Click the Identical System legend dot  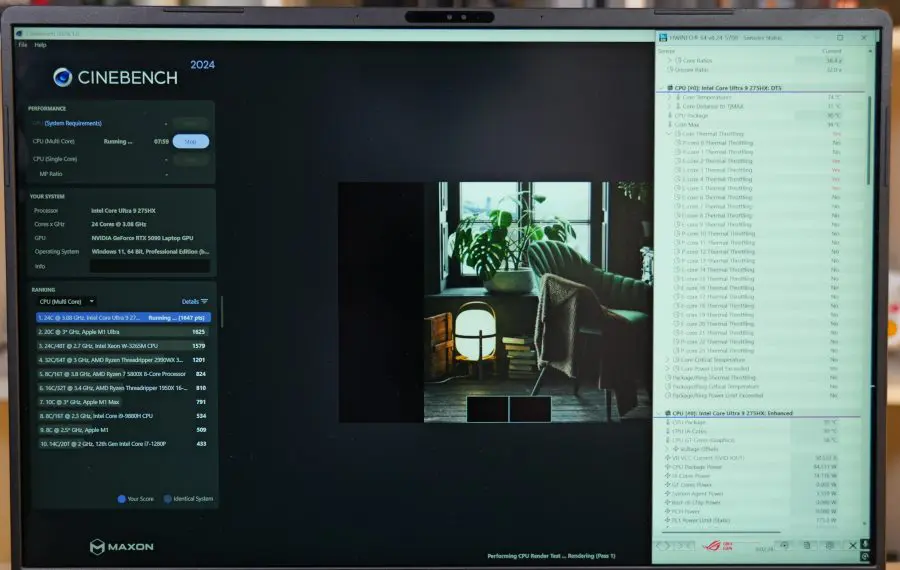coord(168,499)
